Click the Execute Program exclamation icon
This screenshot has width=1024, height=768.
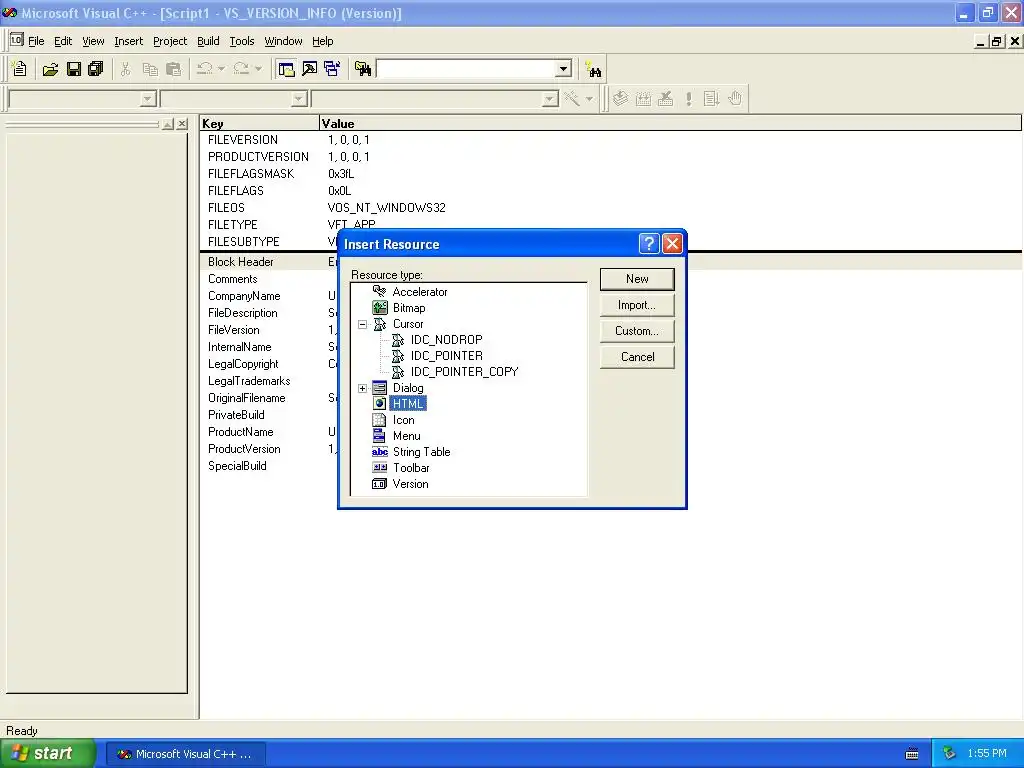(688, 99)
